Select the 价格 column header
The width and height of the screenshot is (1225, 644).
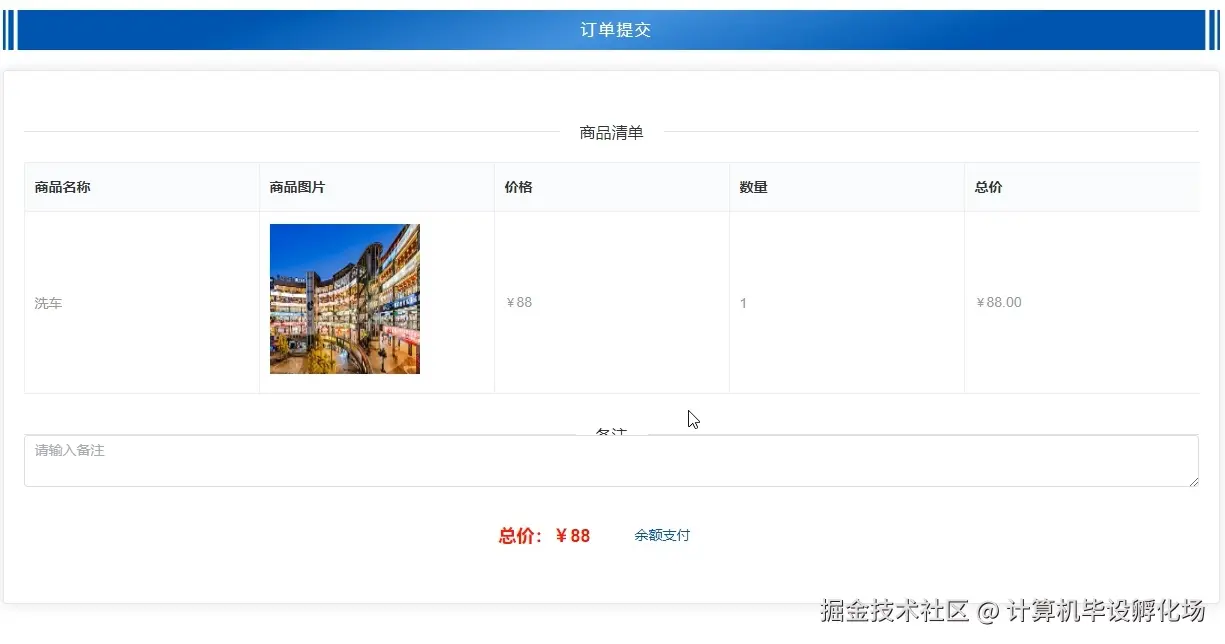coord(519,186)
